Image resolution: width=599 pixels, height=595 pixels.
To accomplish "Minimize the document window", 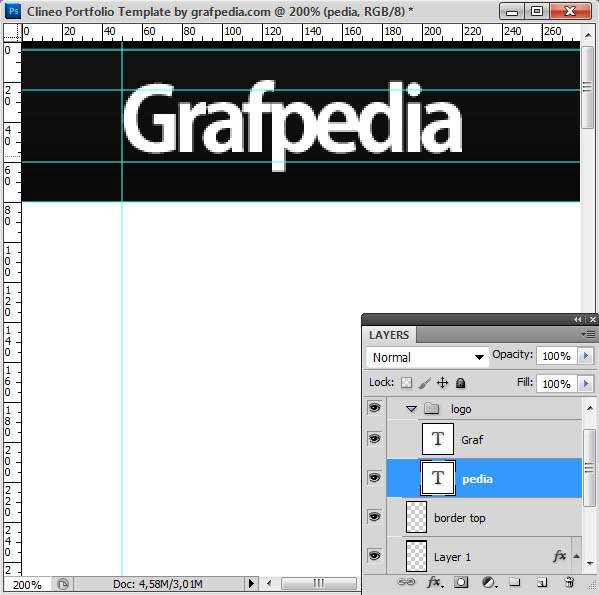I will point(512,11).
